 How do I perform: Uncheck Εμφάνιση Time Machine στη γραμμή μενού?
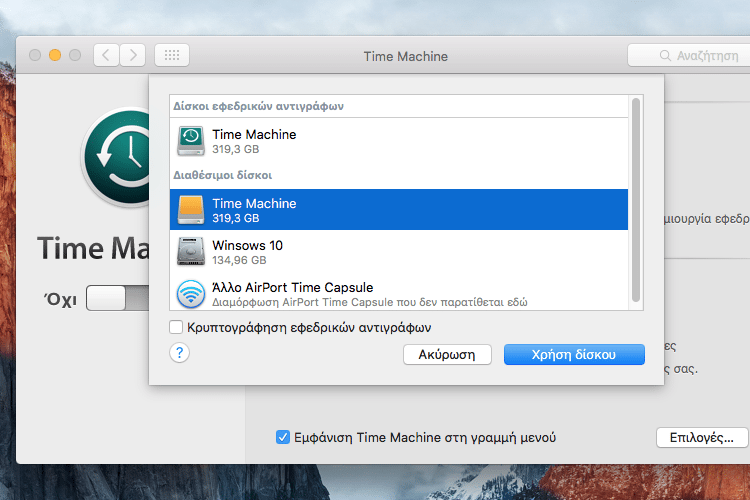click(x=283, y=437)
